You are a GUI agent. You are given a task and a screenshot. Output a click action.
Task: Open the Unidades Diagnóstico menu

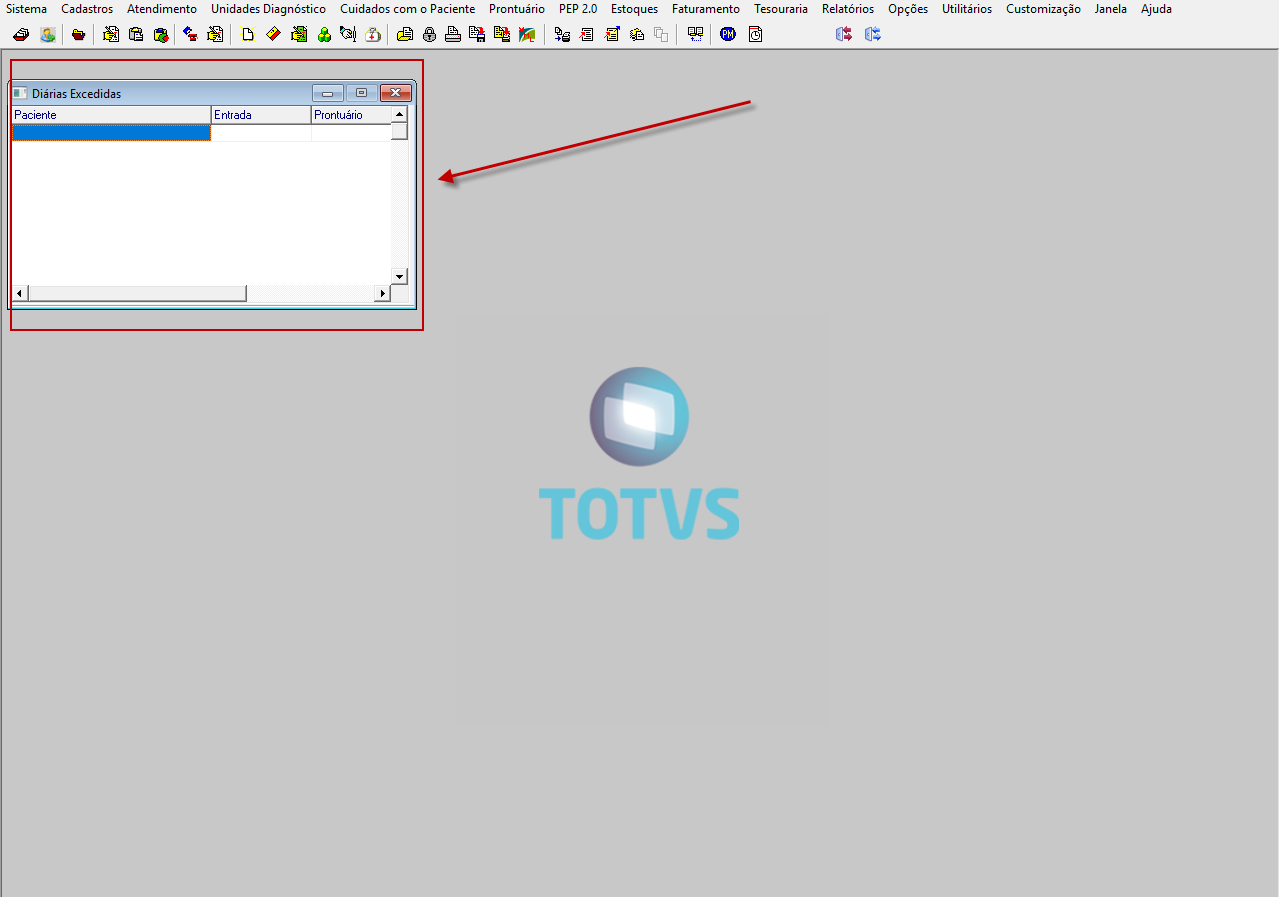[268, 9]
